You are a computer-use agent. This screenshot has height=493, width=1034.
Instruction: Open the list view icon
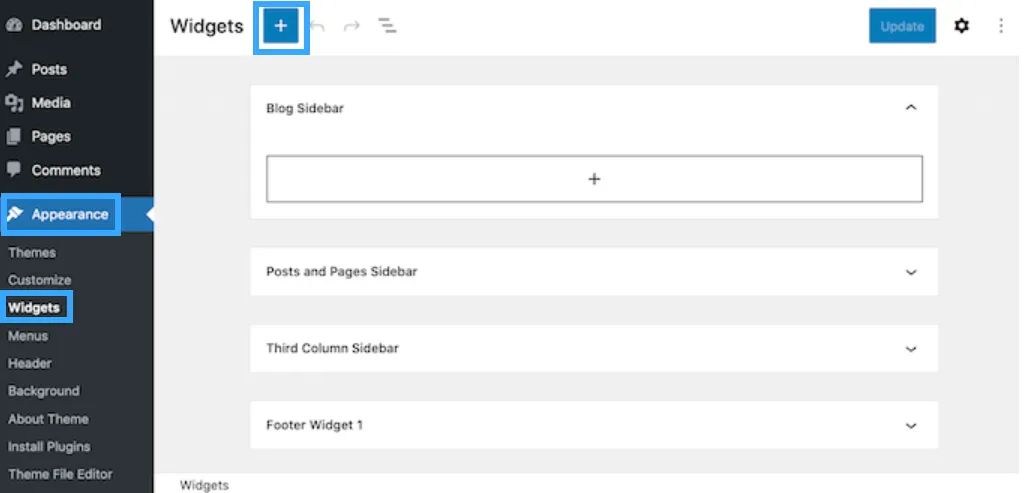(387, 26)
